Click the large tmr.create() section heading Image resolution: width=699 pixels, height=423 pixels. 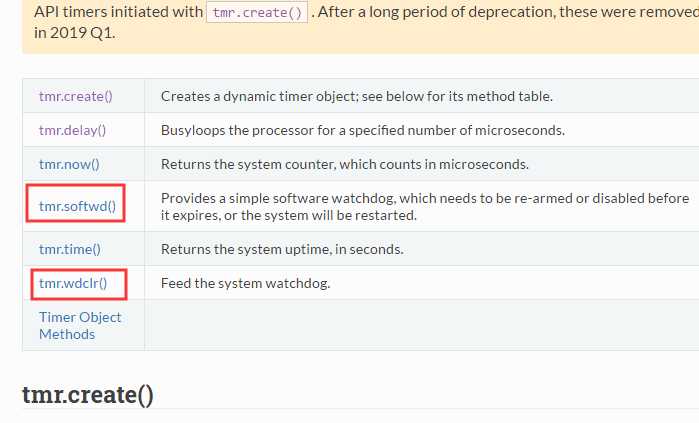coord(87,394)
